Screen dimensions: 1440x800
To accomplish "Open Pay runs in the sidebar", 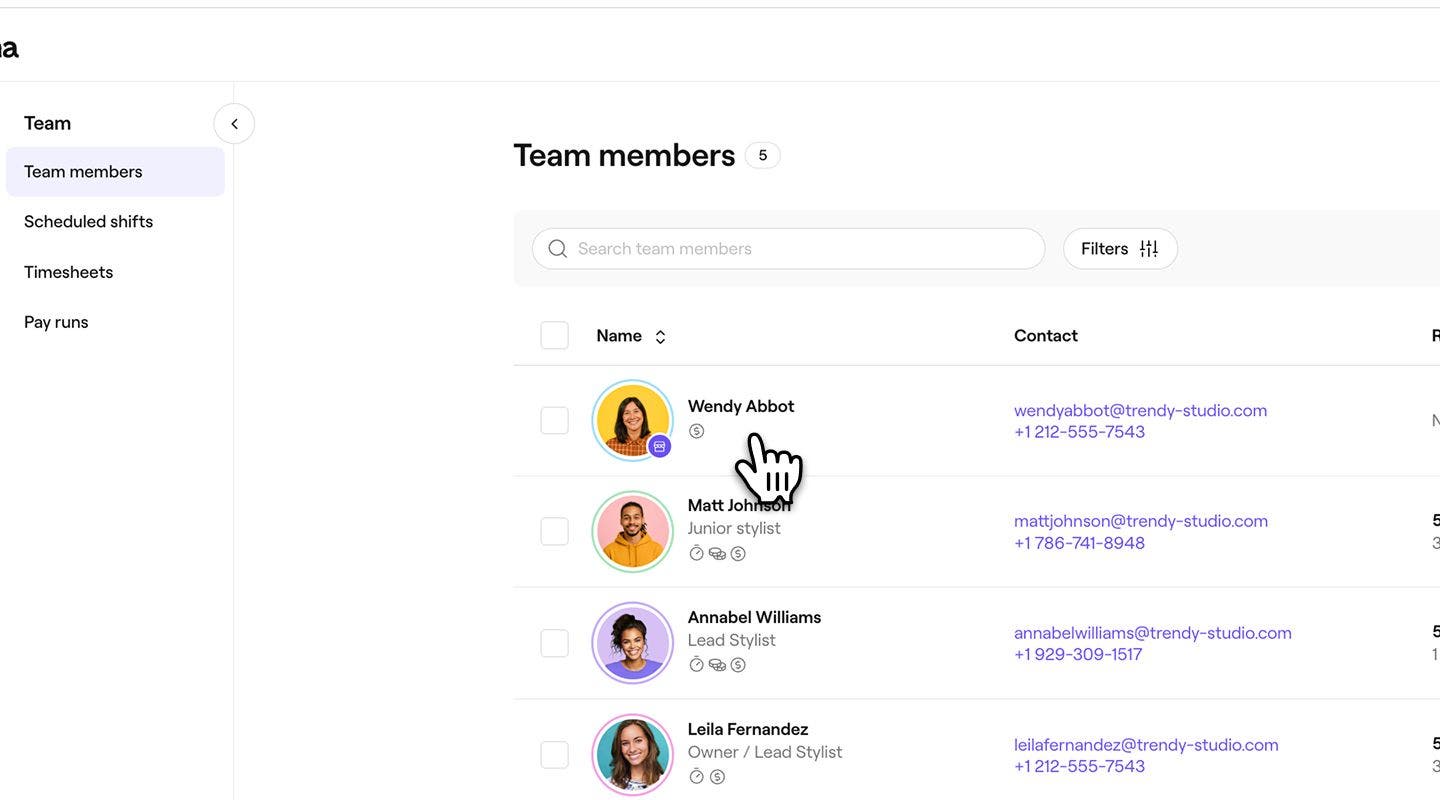I will 56,322.
